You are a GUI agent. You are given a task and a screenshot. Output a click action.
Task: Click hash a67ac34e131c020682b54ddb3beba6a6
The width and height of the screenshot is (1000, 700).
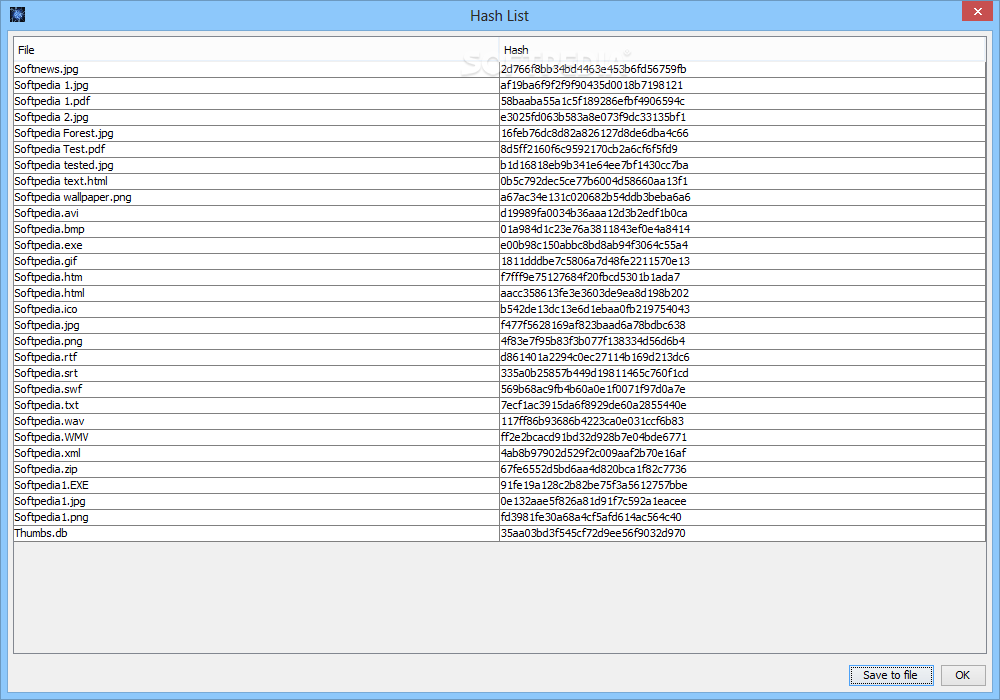point(596,197)
